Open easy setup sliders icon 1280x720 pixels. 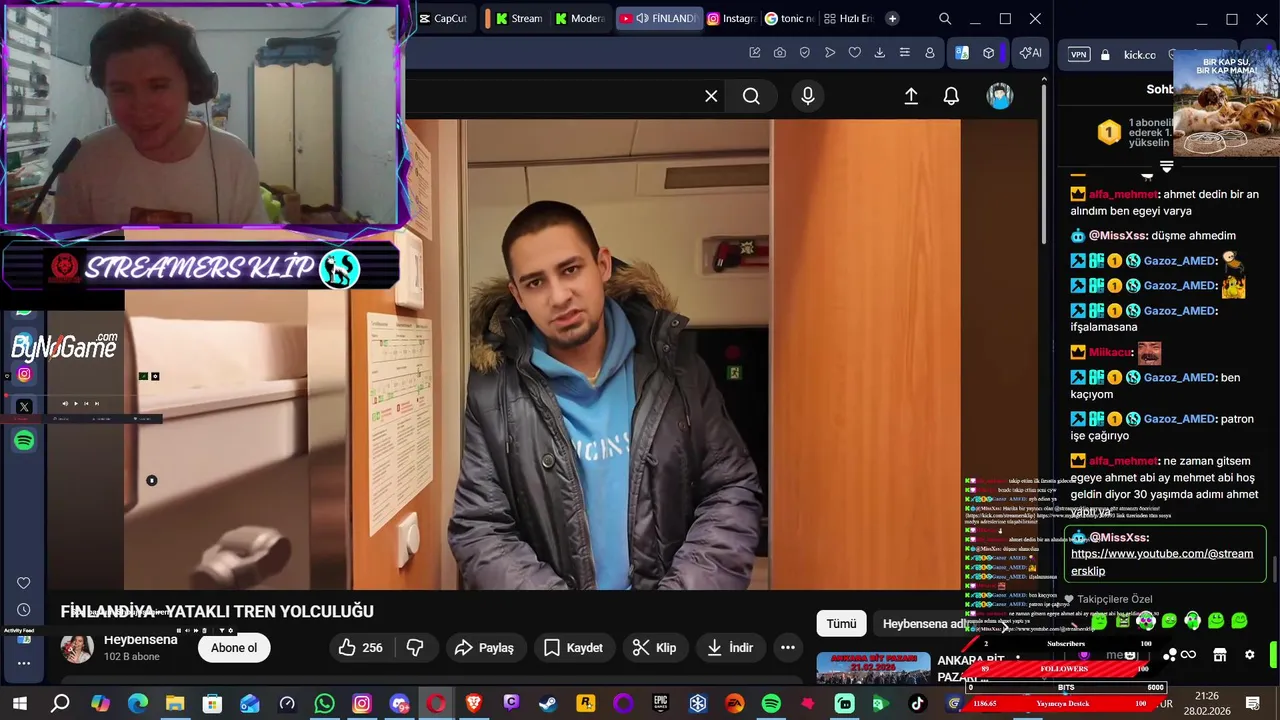coord(905,53)
